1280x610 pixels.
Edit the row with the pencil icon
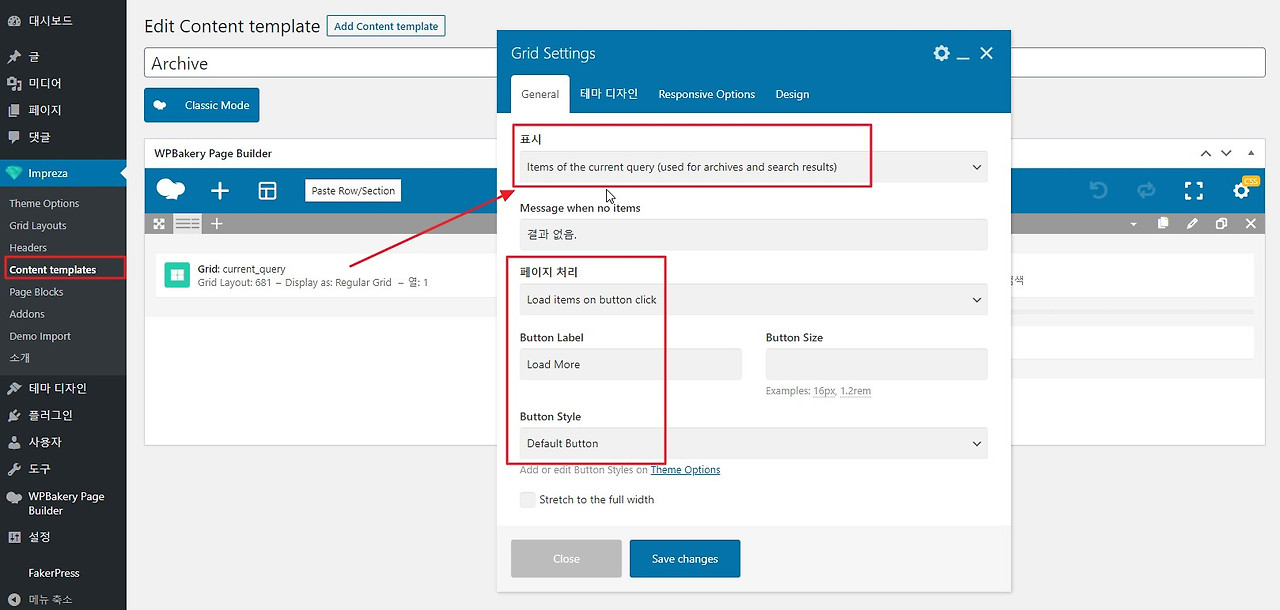coord(1192,224)
